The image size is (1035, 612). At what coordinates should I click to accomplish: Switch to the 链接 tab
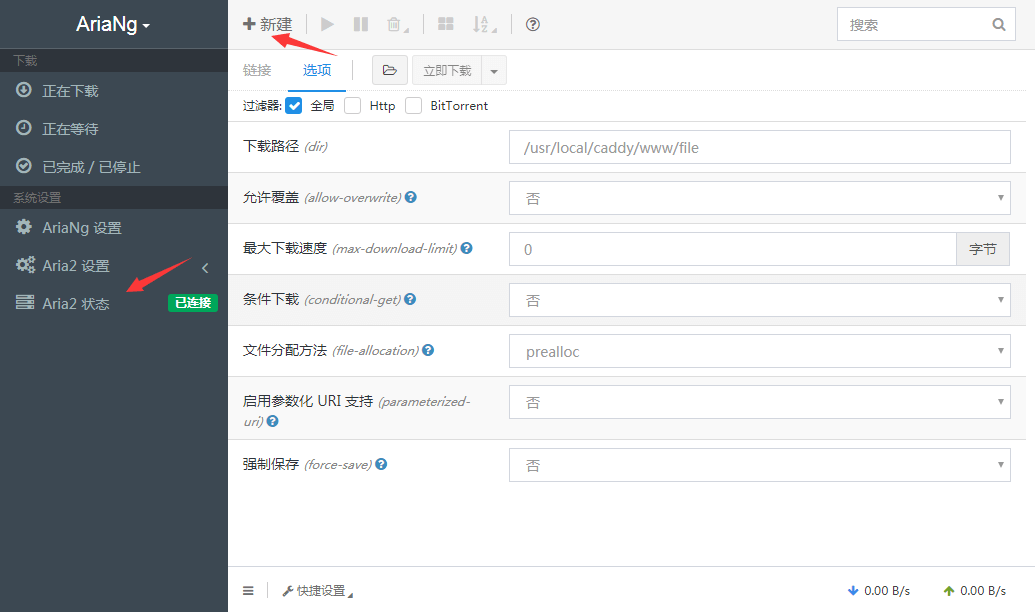click(x=257, y=70)
